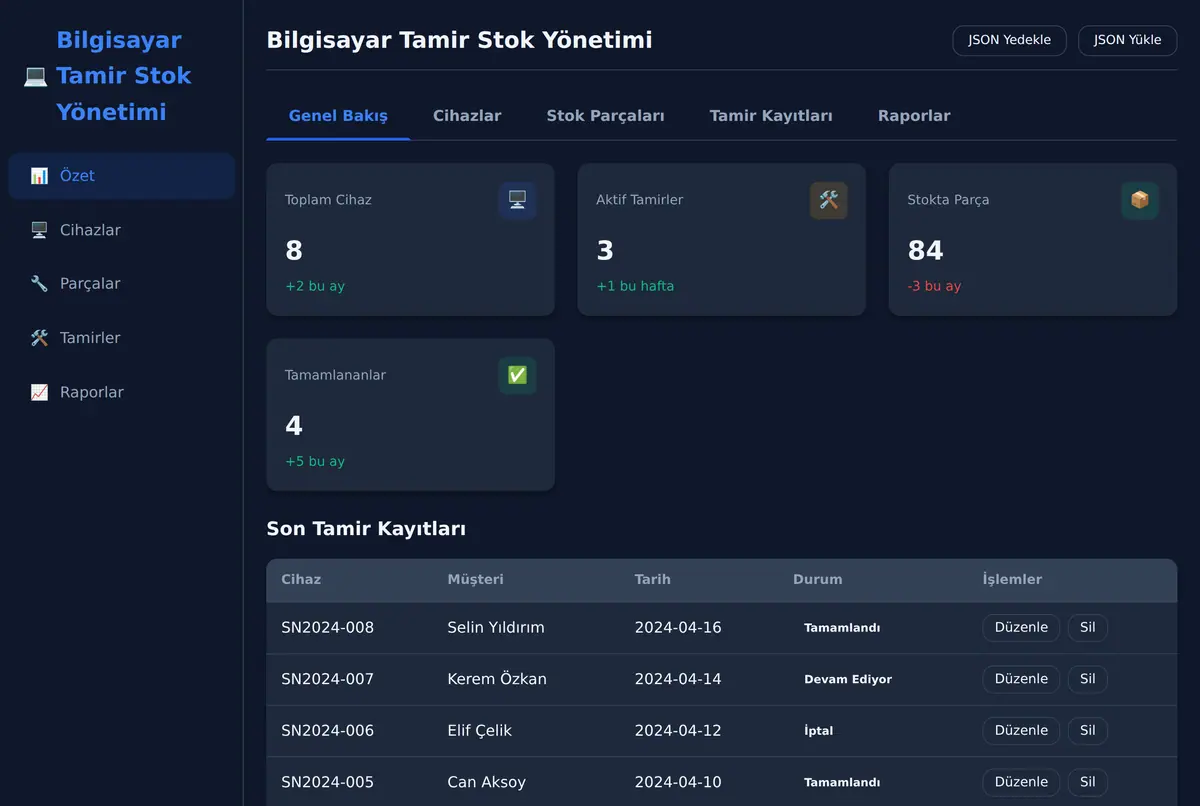Open Tamirler in the sidebar
This screenshot has height=806, width=1200.
tap(121, 338)
